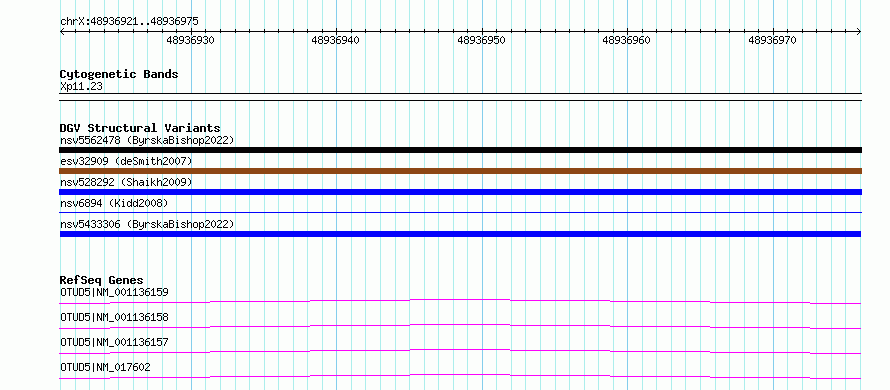
Task: Click the right arrowhead of the ruler
Action: pos(859,32)
